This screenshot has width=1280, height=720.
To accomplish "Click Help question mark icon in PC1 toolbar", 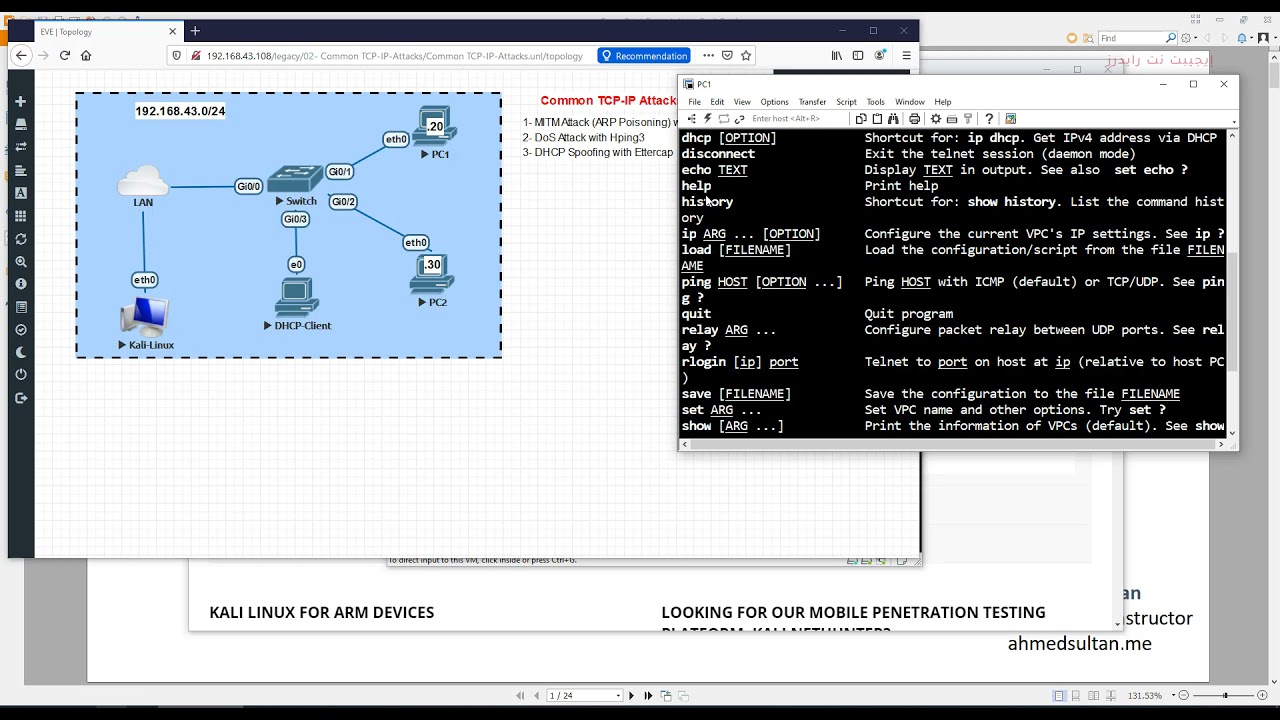I will (x=989, y=119).
